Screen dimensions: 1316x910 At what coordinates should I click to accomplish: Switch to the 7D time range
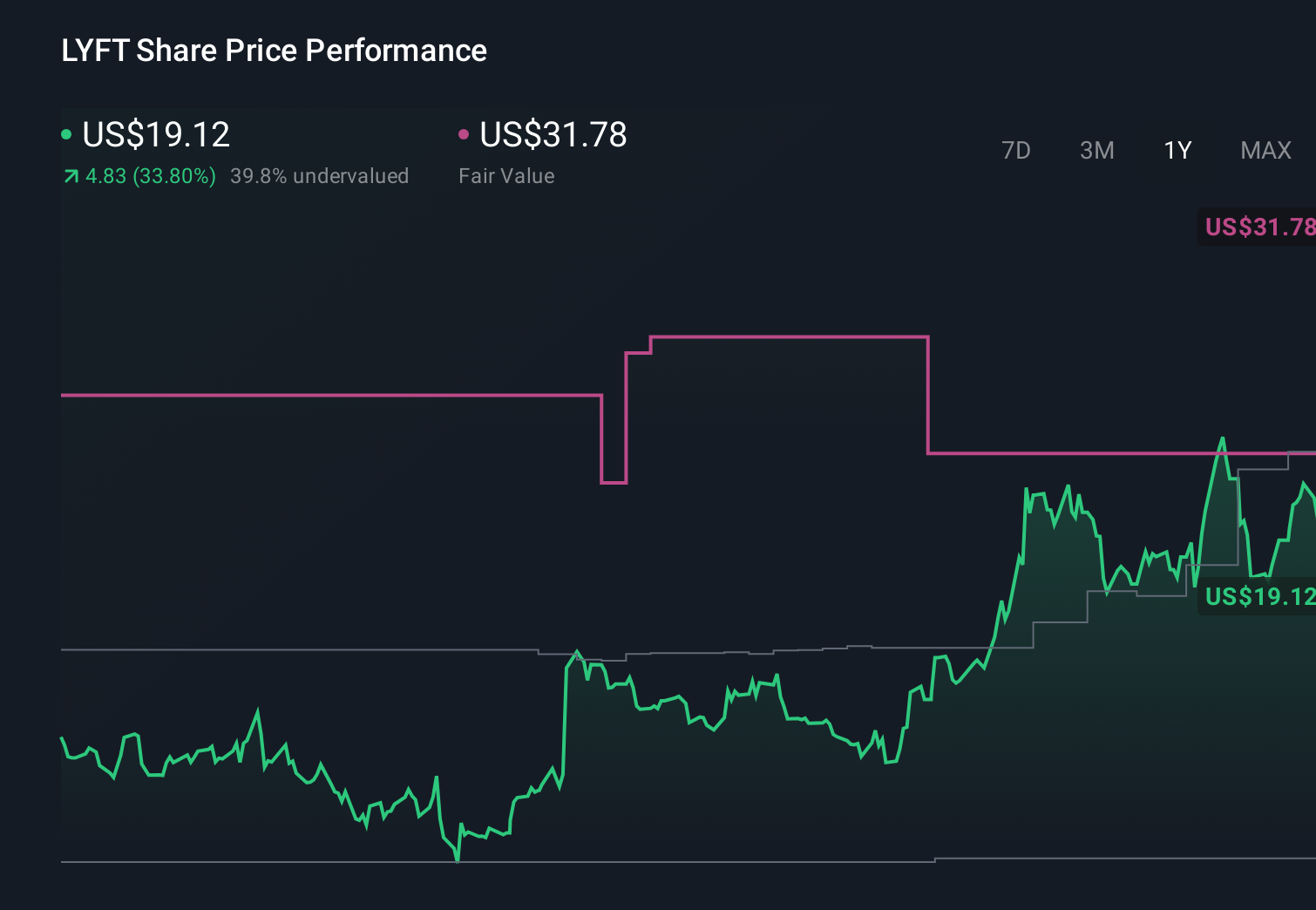click(1016, 150)
